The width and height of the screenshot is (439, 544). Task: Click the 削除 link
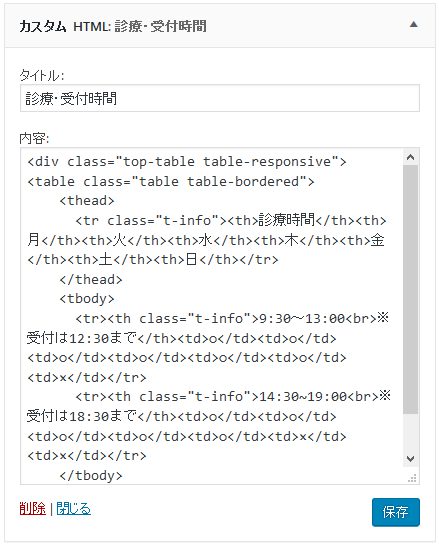pos(33,509)
